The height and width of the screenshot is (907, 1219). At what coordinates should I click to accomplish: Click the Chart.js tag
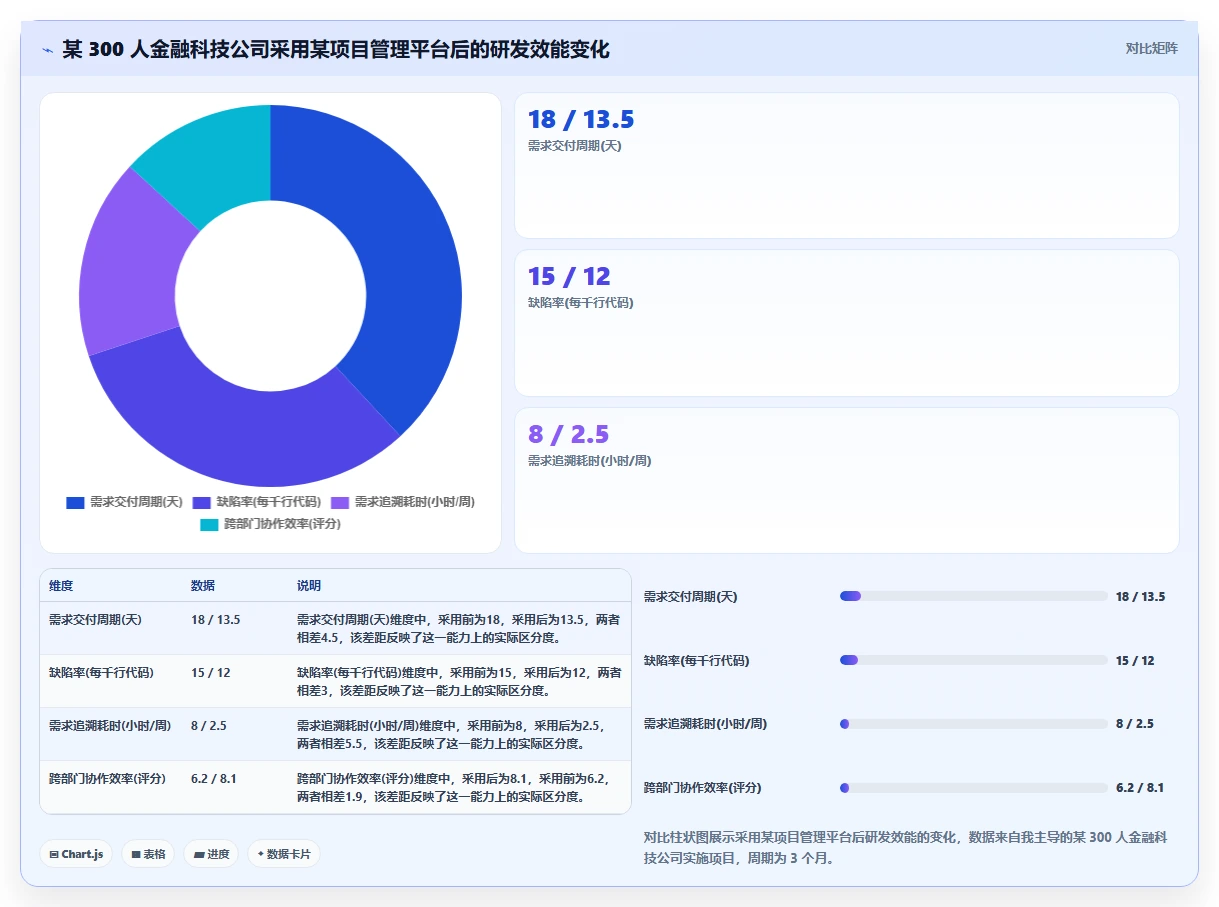click(x=76, y=854)
